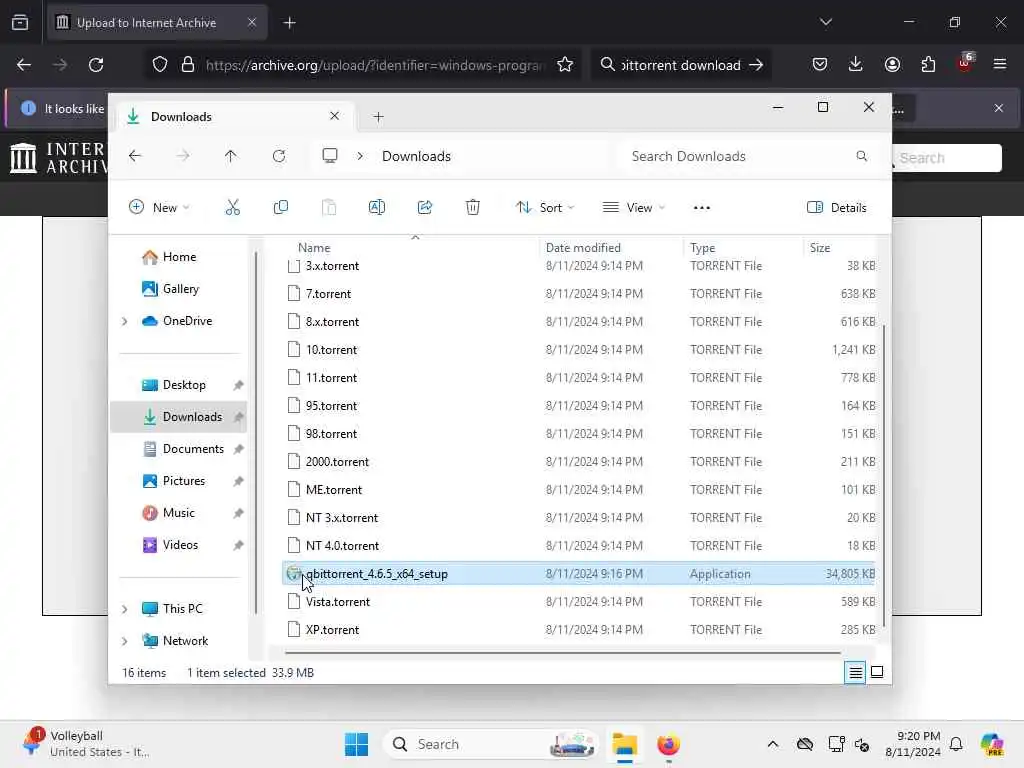Screen dimensions: 1024x768
Task: Click the uBlock extension icon with badge
Action: tap(965, 63)
